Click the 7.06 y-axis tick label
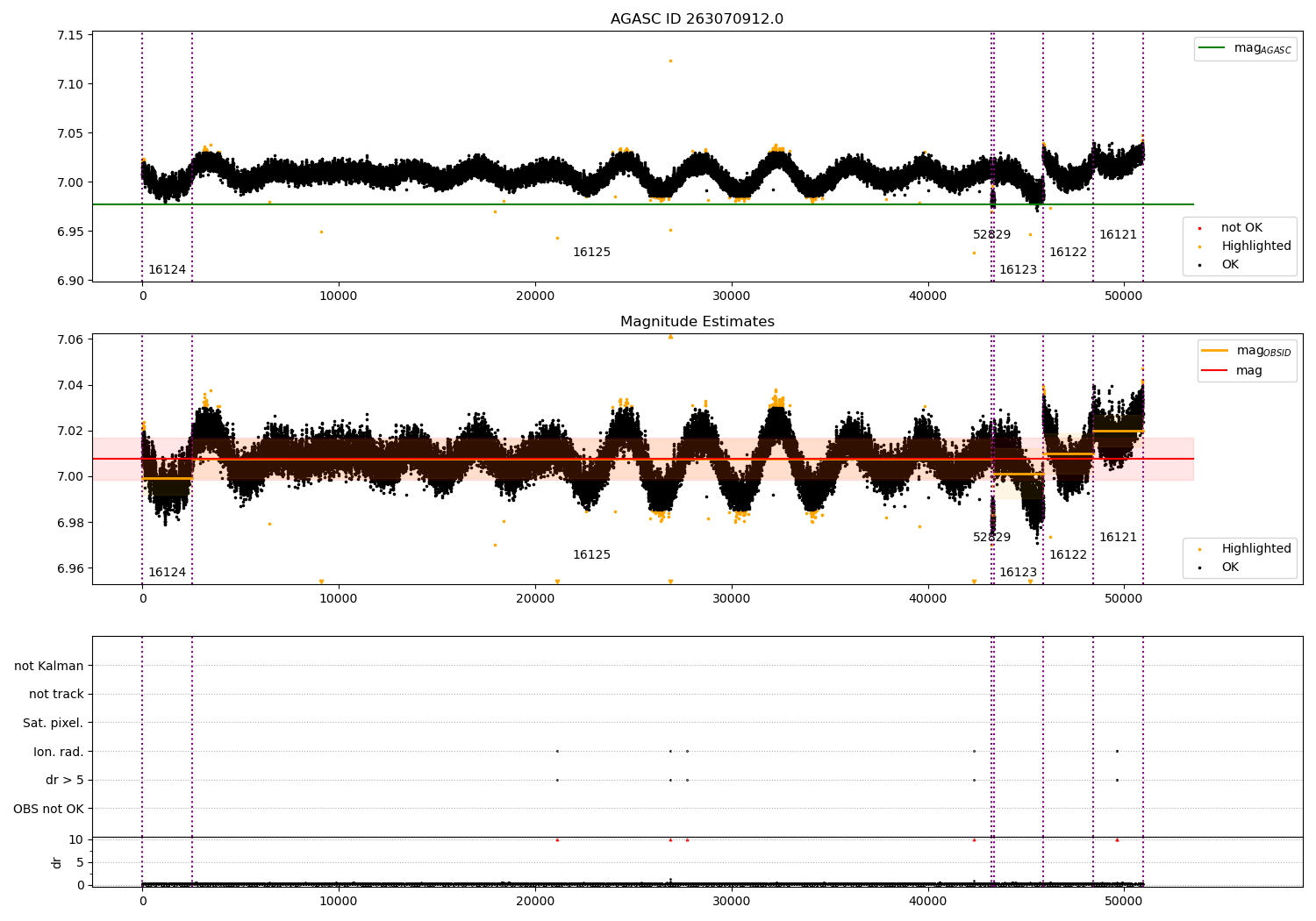 coord(69,340)
